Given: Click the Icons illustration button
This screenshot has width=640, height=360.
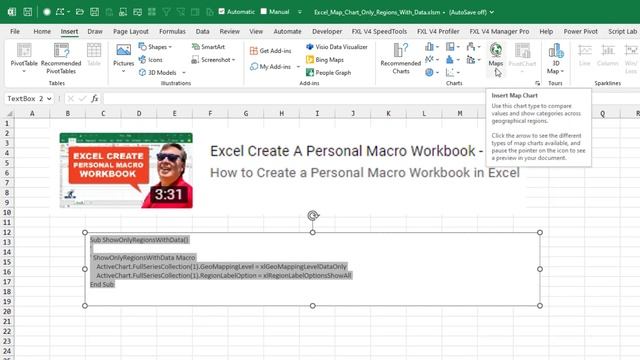Looking at the screenshot, I should [x=151, y=60].
